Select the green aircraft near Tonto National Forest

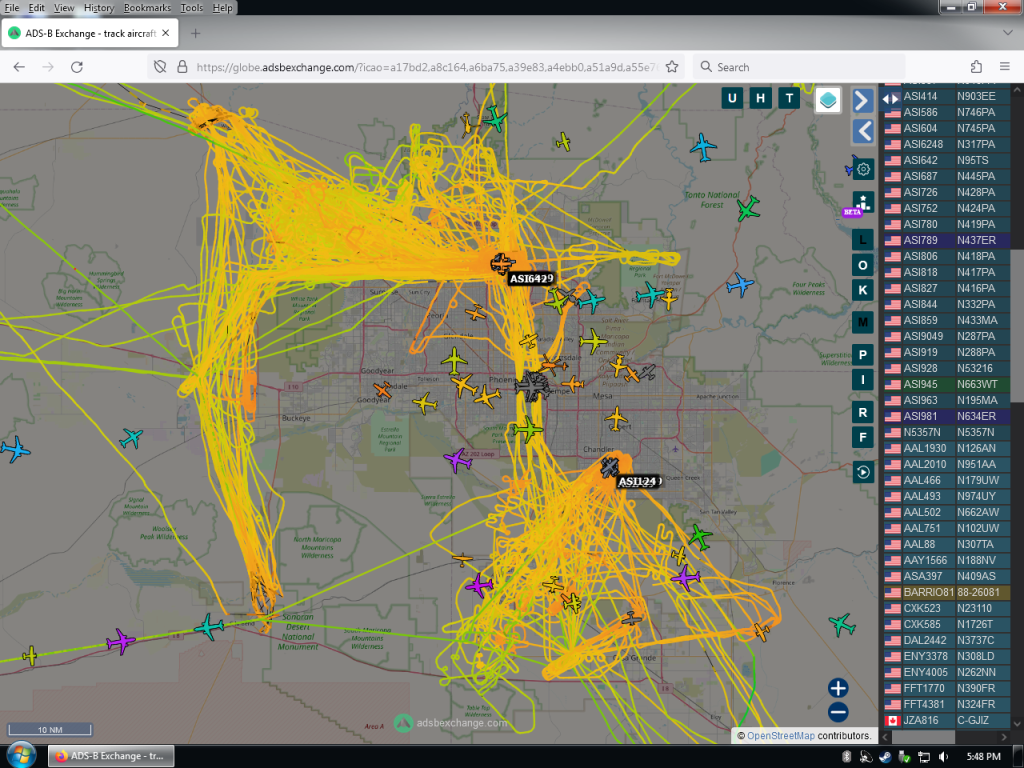(x=748, y=209)
